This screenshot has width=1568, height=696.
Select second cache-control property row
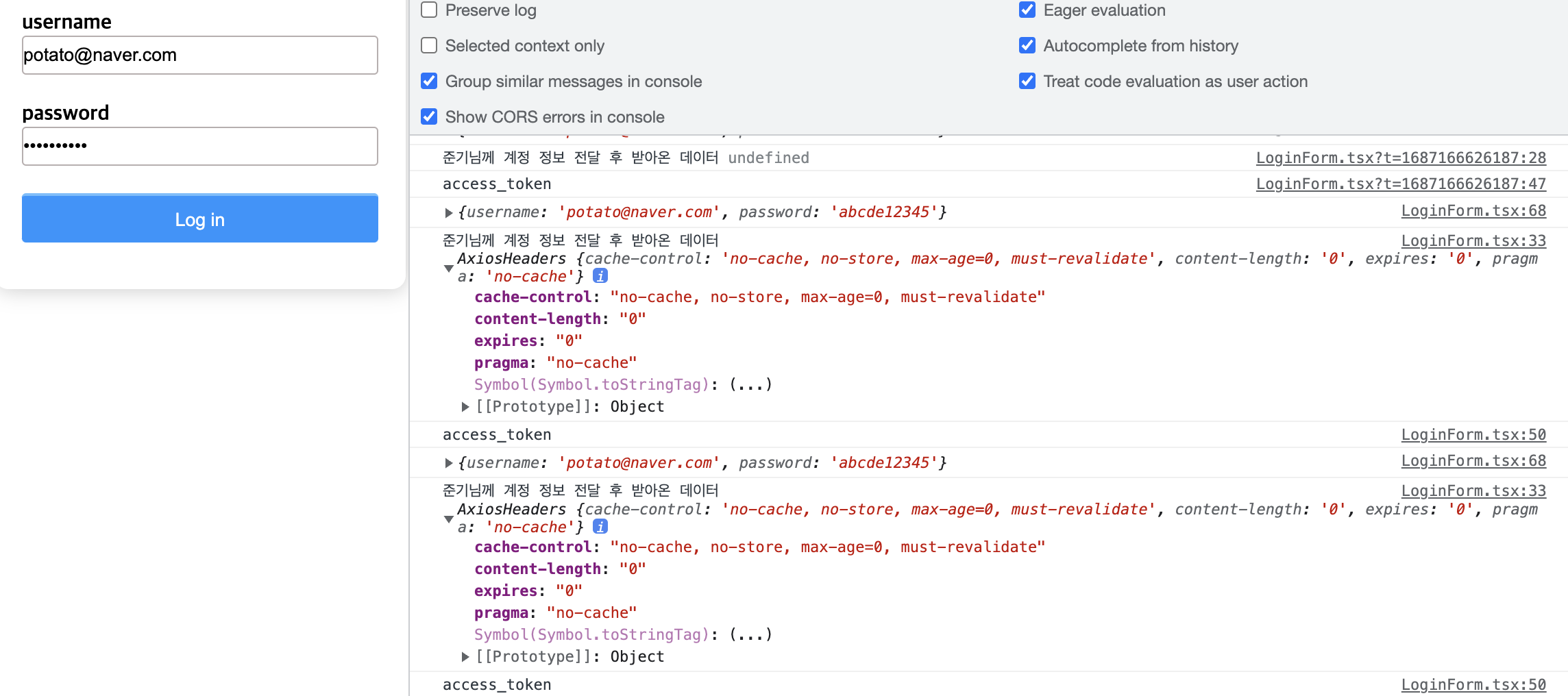coord(760,547)
